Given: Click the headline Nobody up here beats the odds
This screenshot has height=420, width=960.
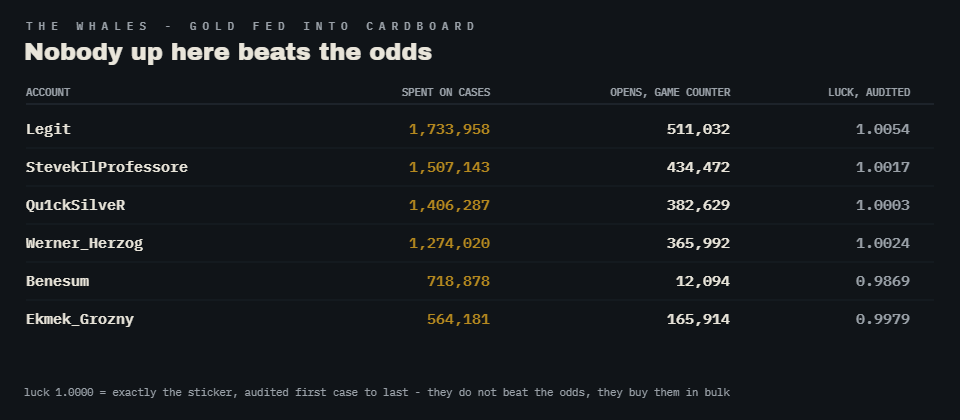Looking at the screenshot, I should point(228,52).
